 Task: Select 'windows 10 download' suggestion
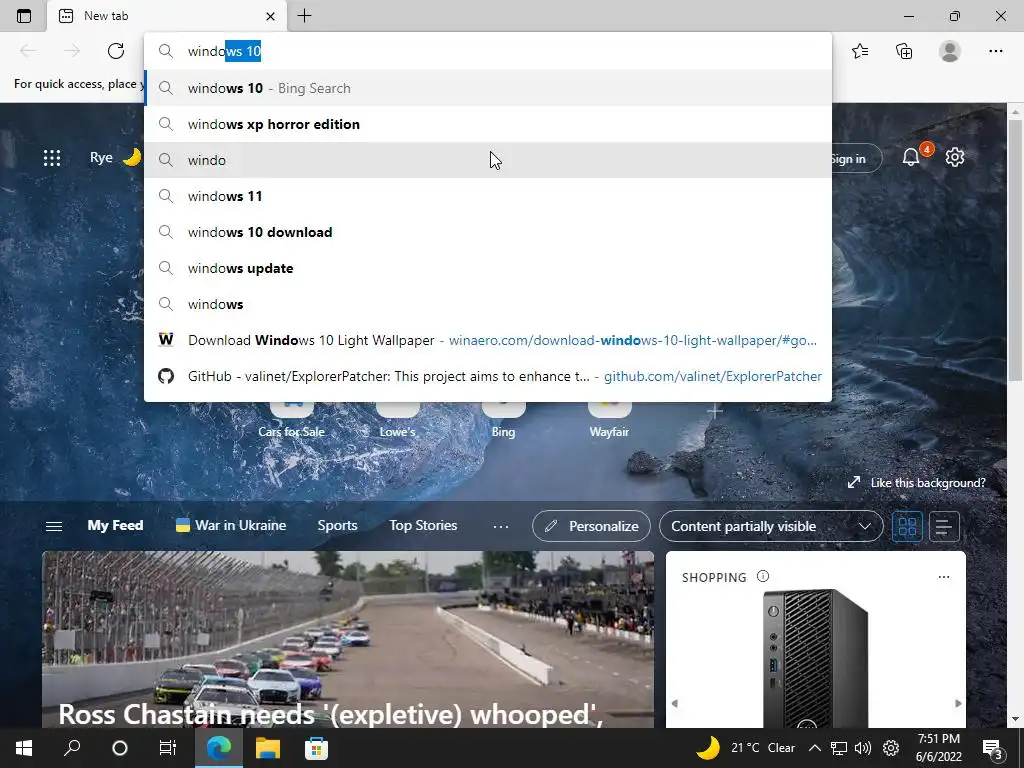point(488,232)
